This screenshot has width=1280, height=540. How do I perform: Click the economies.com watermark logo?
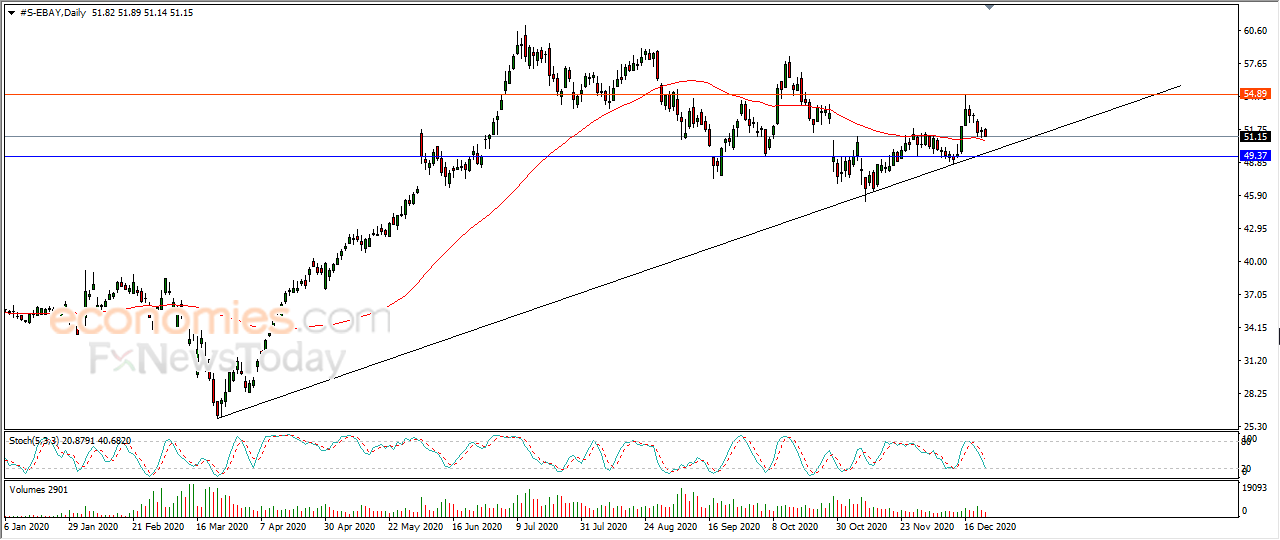point(220,320)
